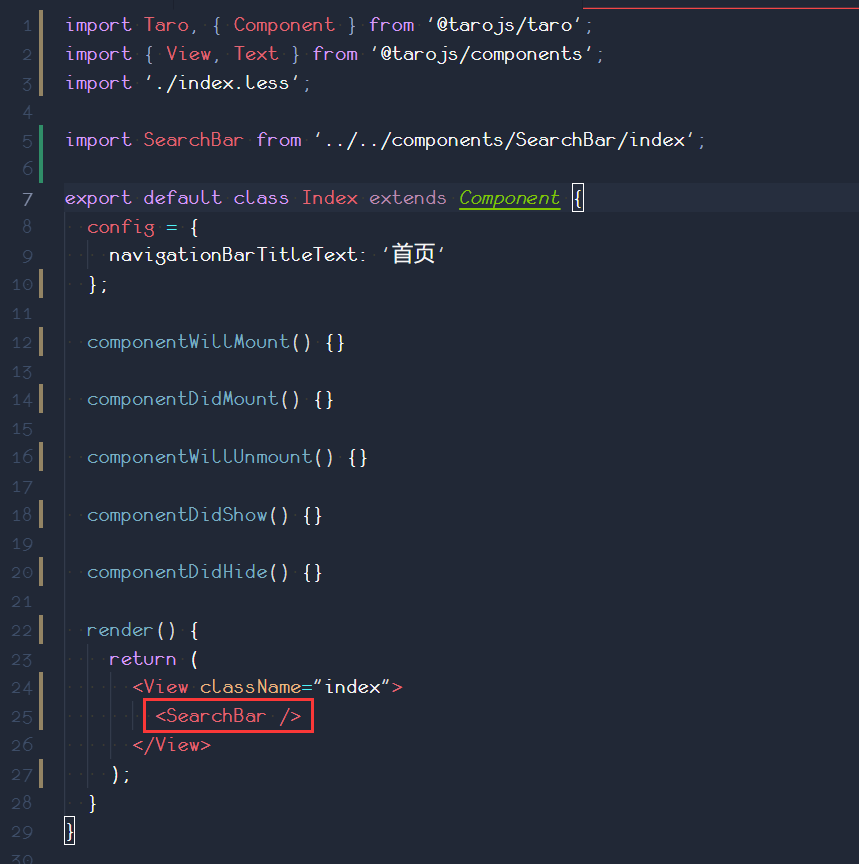The height and width of the screenshot is (864, 859).
Task: Click the opening brace highlighted on line 7
Action: pyautogui.click(x=577, y=198)
